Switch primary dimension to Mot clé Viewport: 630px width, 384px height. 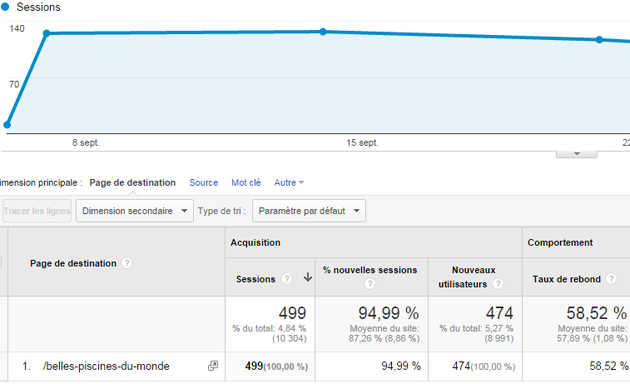tap(246, 183)
